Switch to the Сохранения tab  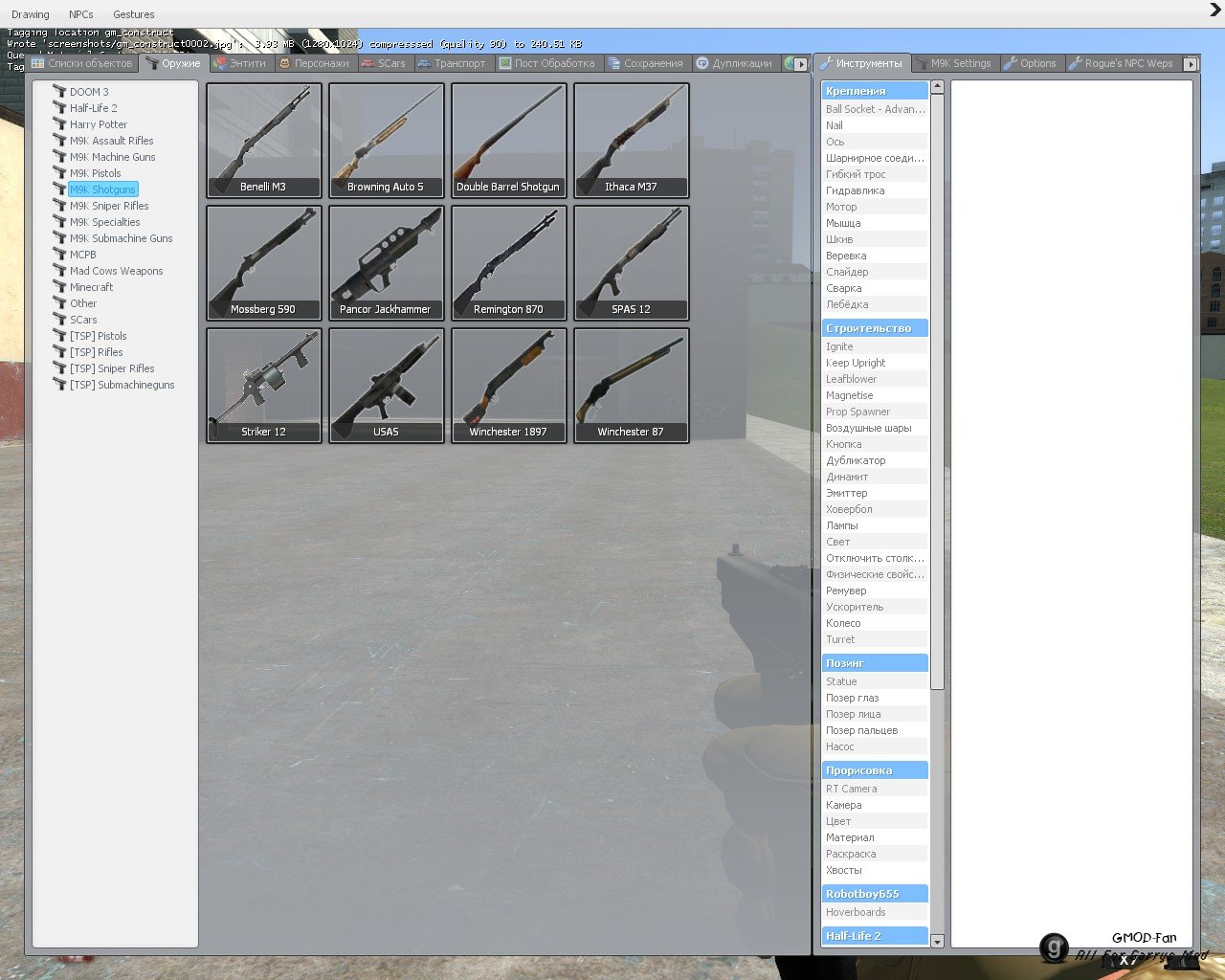click(647, 63)
